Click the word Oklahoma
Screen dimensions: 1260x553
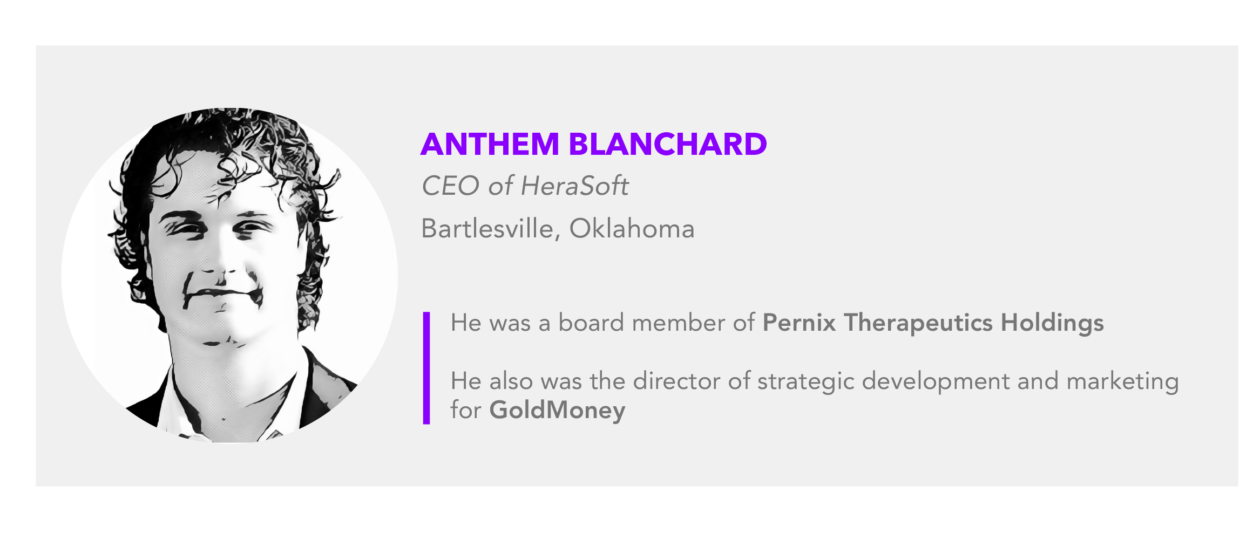coord(632,229)
